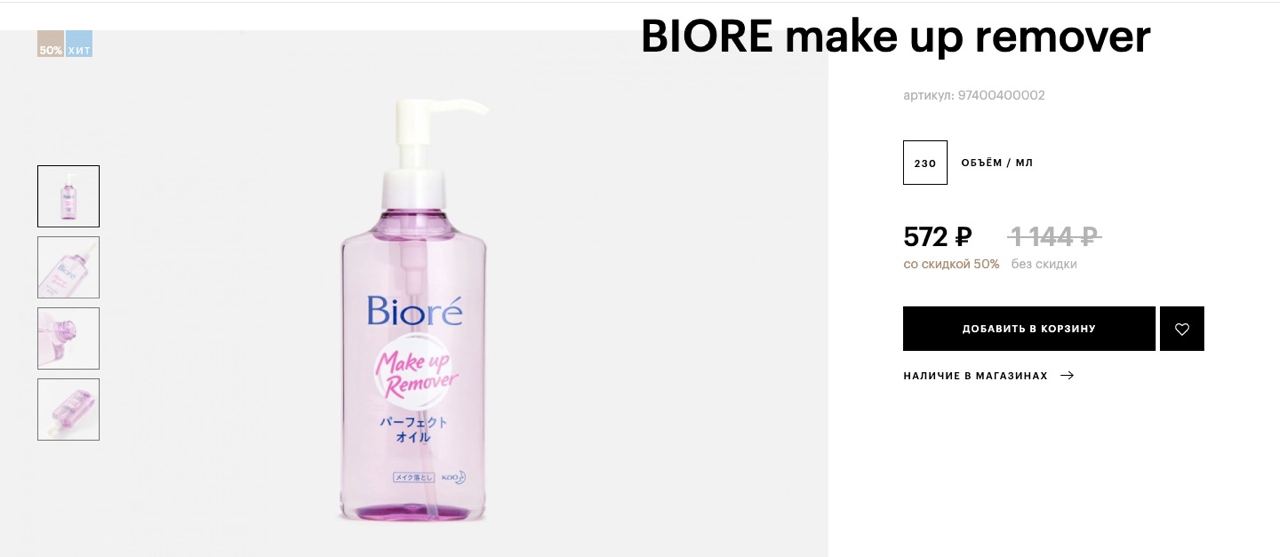Click the discounted price 572 ₽
The width and height of the screenshot is (1280, 557).
click(937, 237)
